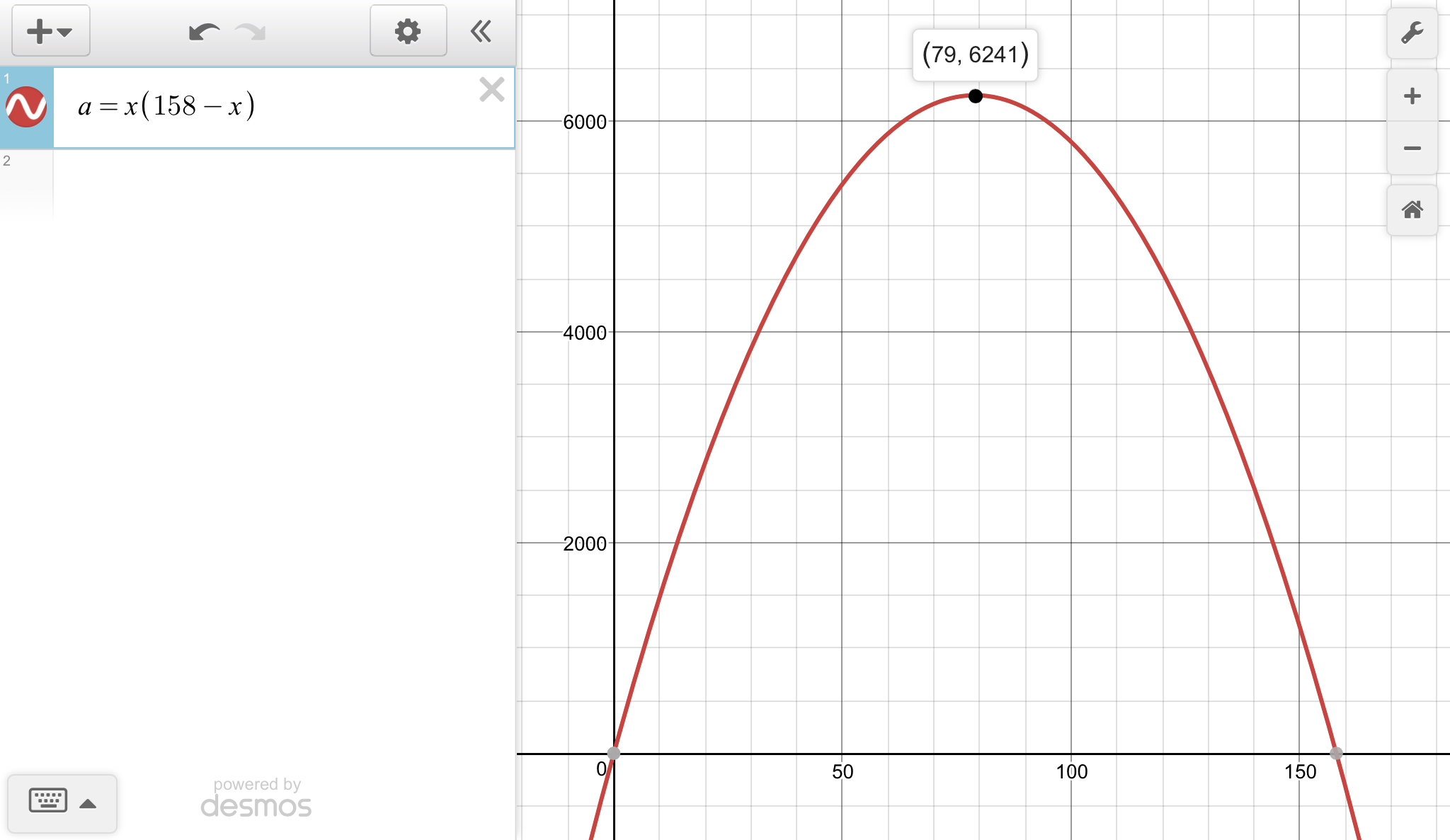
Task: Toggle the visibility of expression 1
Action: point(26,108)
